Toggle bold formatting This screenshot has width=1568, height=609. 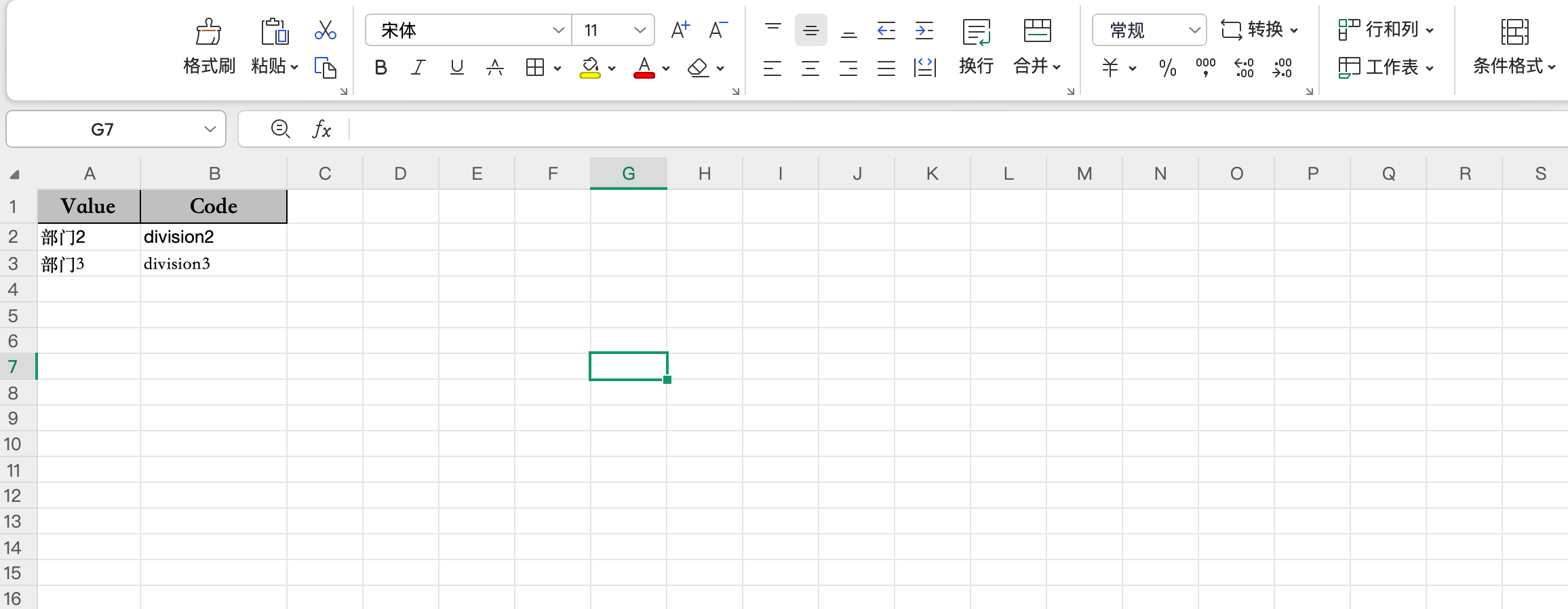click(x=380, y=67)
